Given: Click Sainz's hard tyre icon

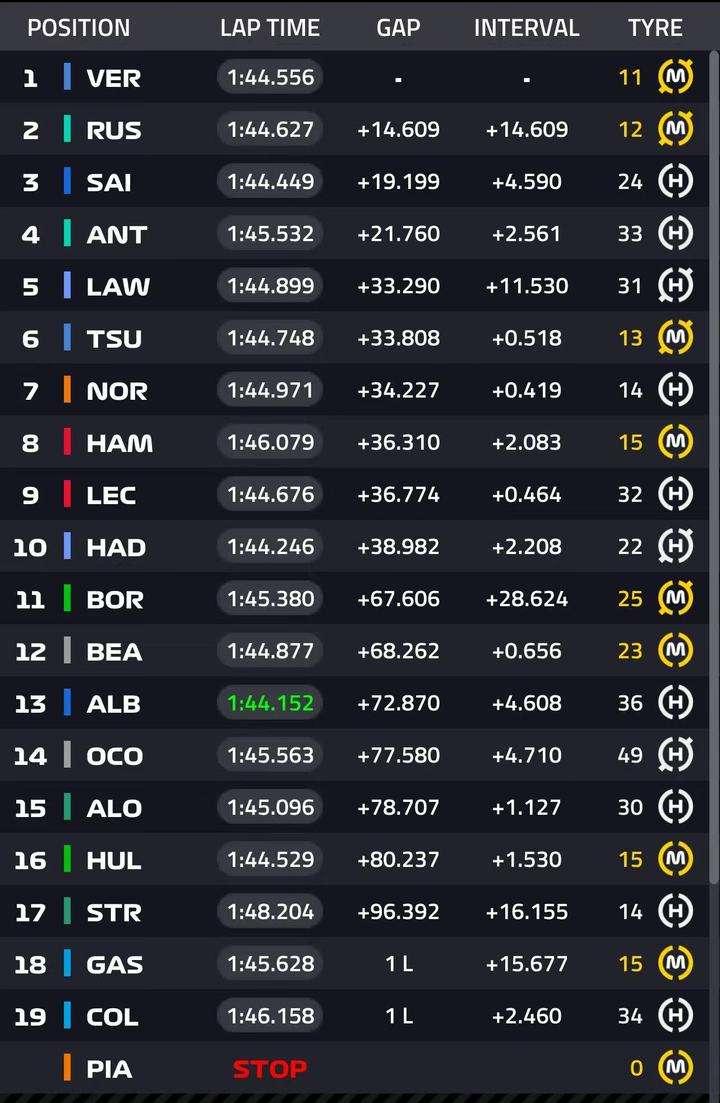Looking at the screenshot, I should pyautogui.click(x=675, y=181).
